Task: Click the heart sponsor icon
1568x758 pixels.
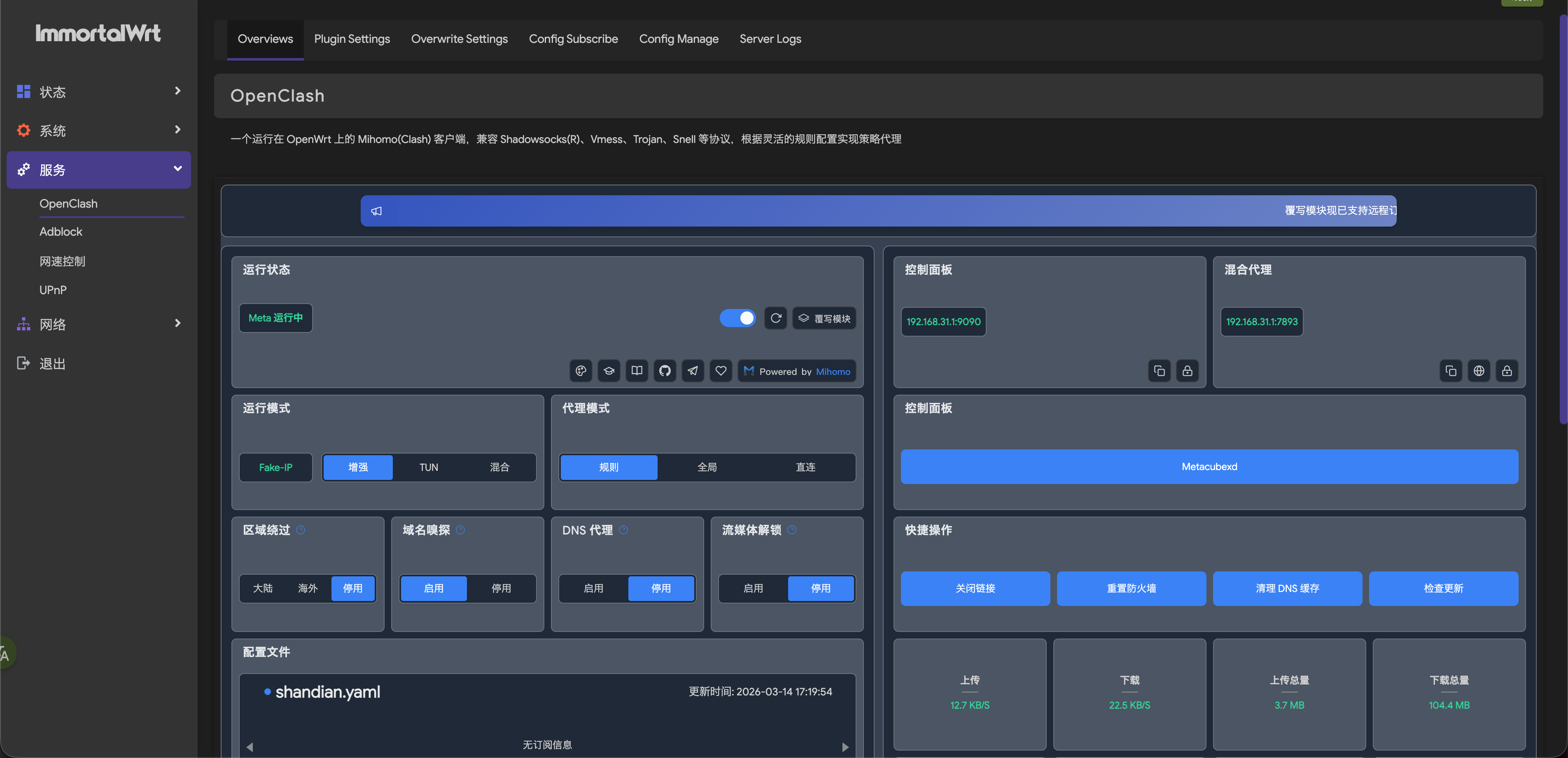Action: [721, 371]
